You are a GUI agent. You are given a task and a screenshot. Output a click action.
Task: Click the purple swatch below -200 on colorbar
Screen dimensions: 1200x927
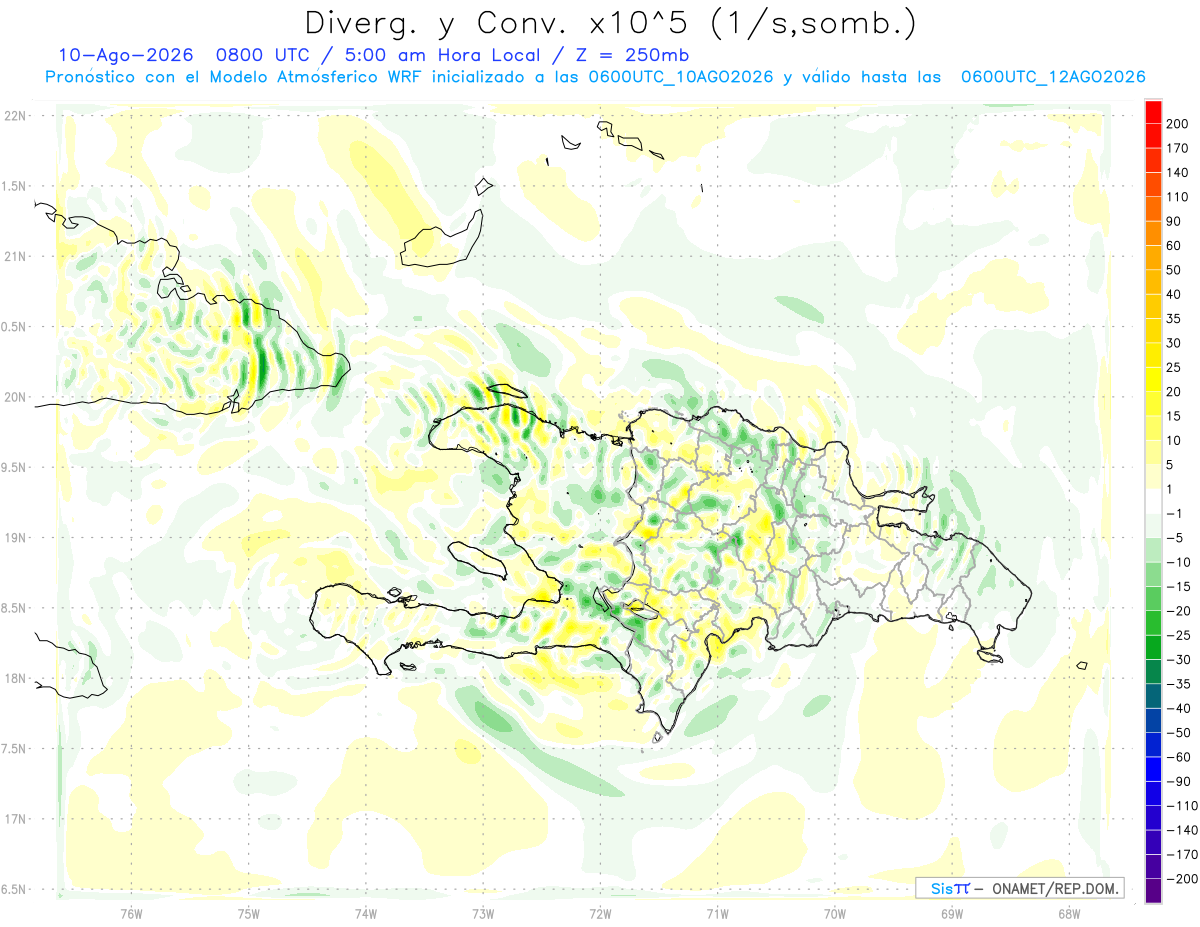[x=1153, y=891]
